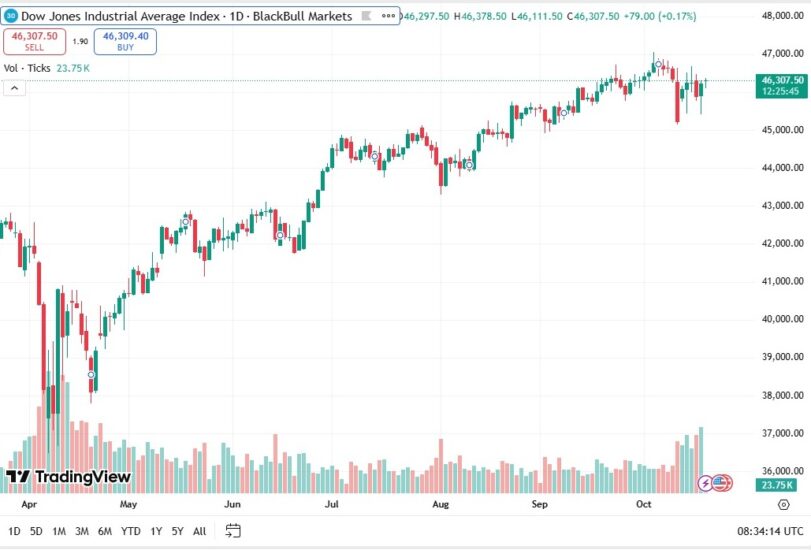
Task: Click the Vol · Ticks indicator label
Action: 26,68
